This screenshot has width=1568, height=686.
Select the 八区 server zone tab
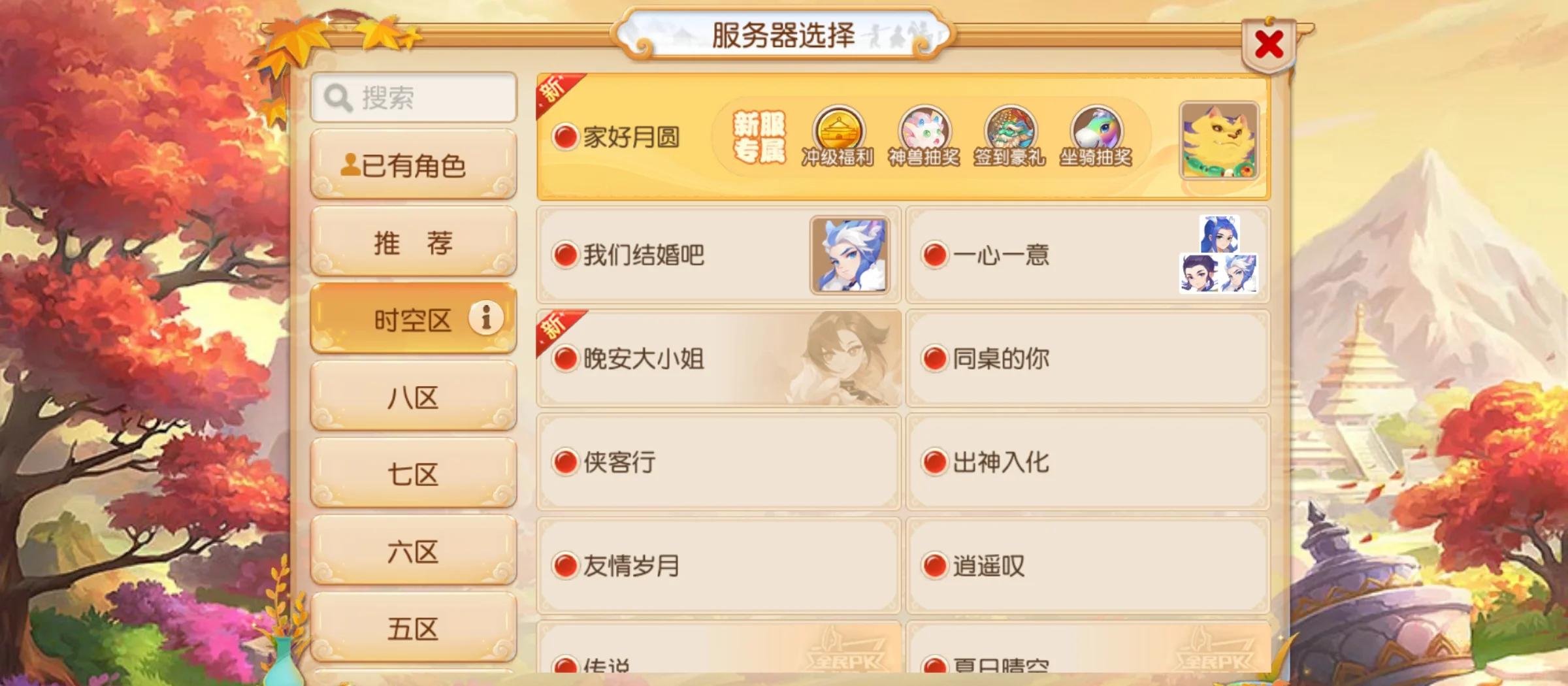point(414,397)
